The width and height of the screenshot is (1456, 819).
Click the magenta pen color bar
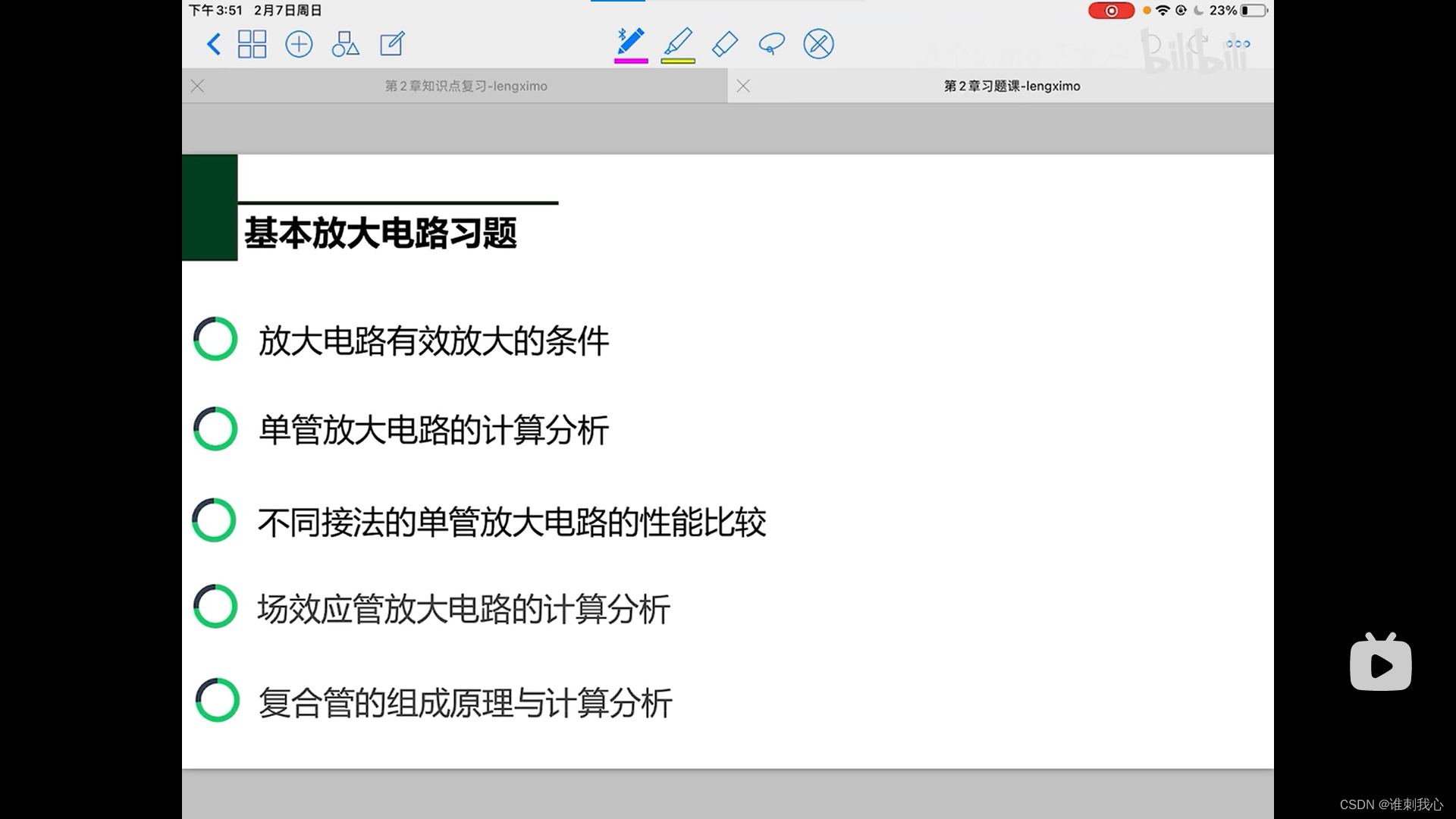tap(631, 61)
